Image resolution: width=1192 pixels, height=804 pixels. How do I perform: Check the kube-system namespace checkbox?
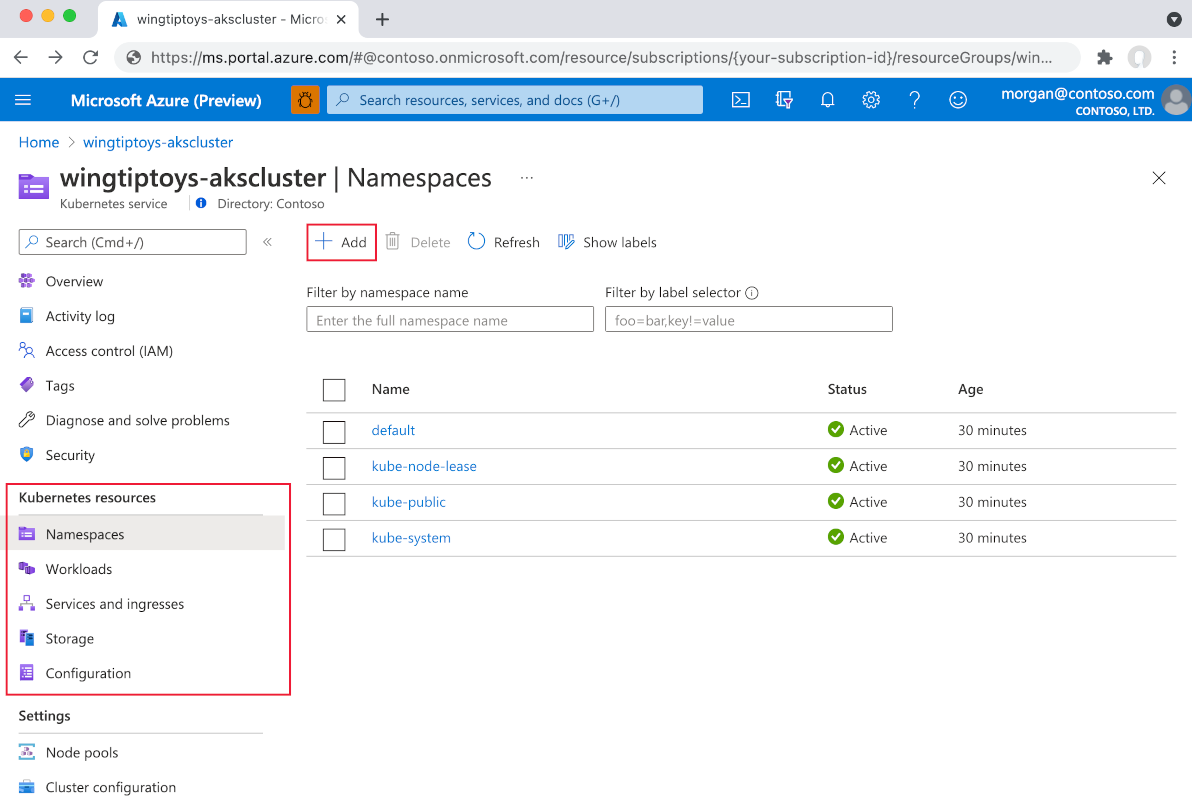click(x=334, y=539)
